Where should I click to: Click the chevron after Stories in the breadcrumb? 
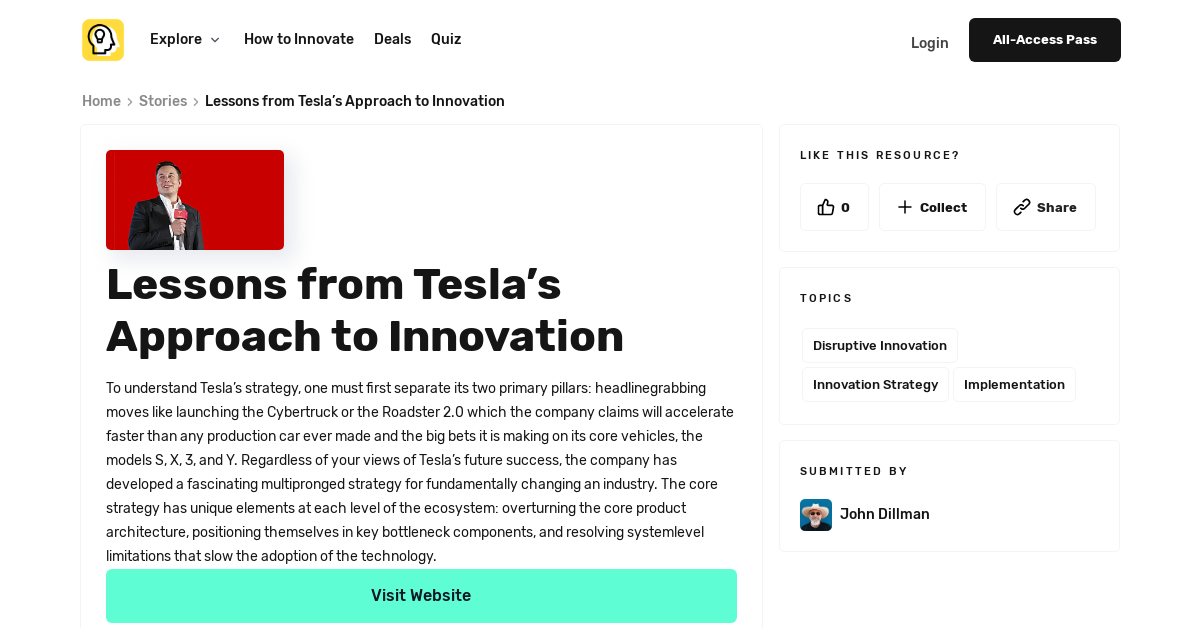pyautogui.click(x=195, y=101)
